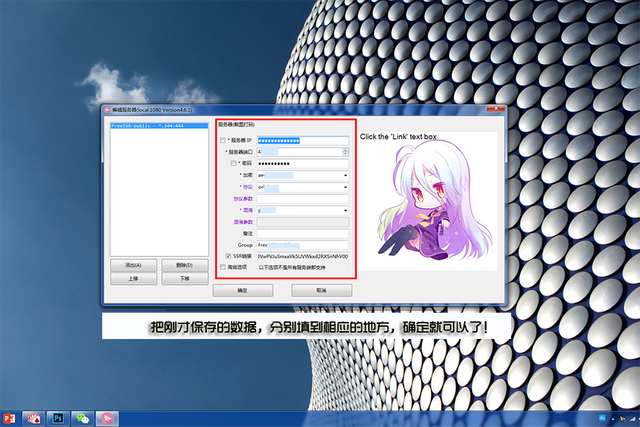Show hidden system tray icons arrow

pos(613,419)
